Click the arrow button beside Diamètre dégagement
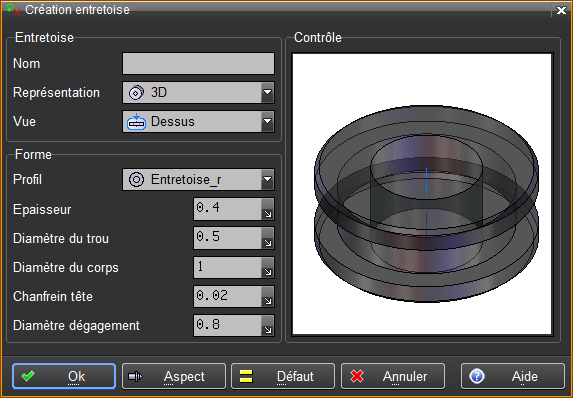573x398 pixels. pos(268,326)
